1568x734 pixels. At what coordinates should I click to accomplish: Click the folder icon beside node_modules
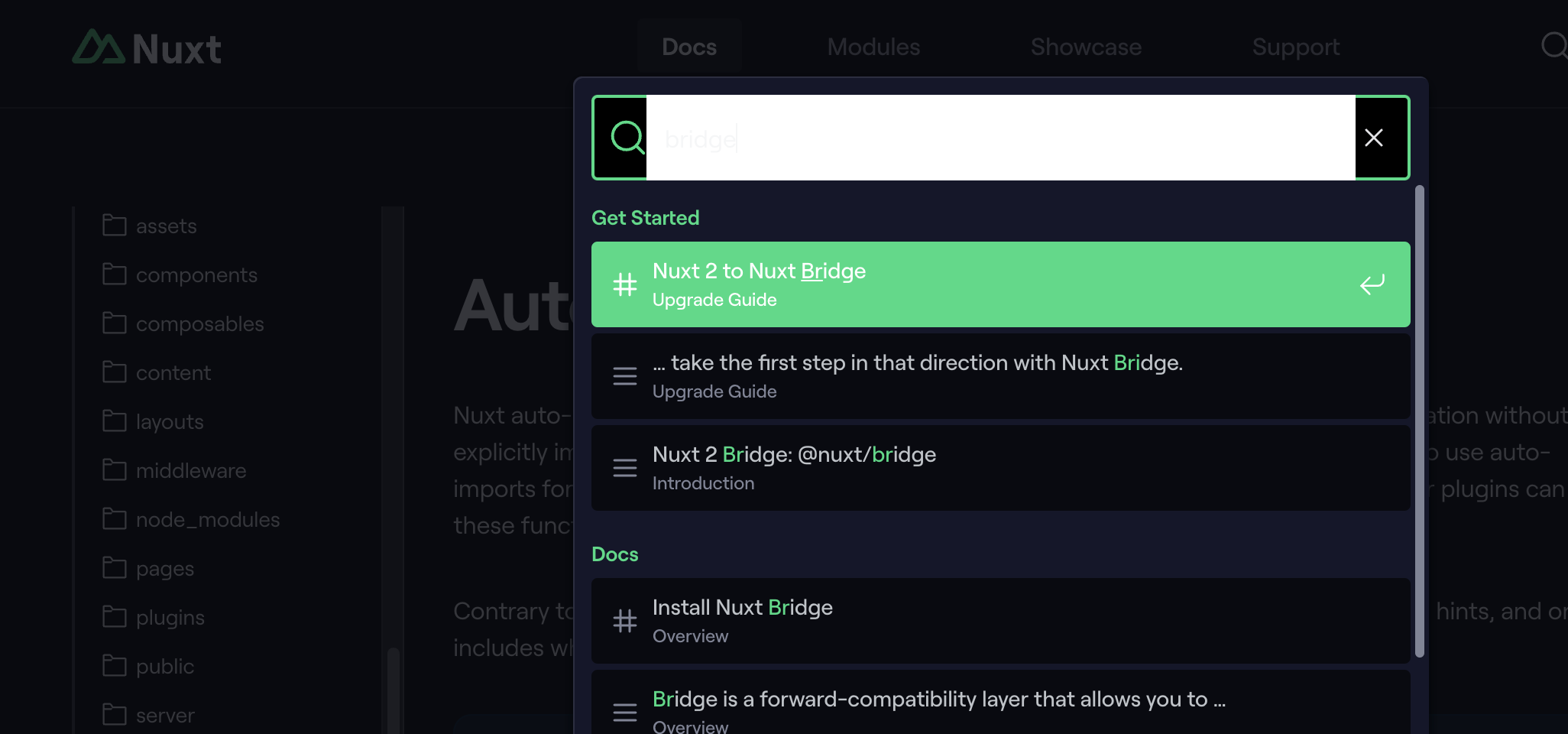pyautogui.click(x=114, y=519)
